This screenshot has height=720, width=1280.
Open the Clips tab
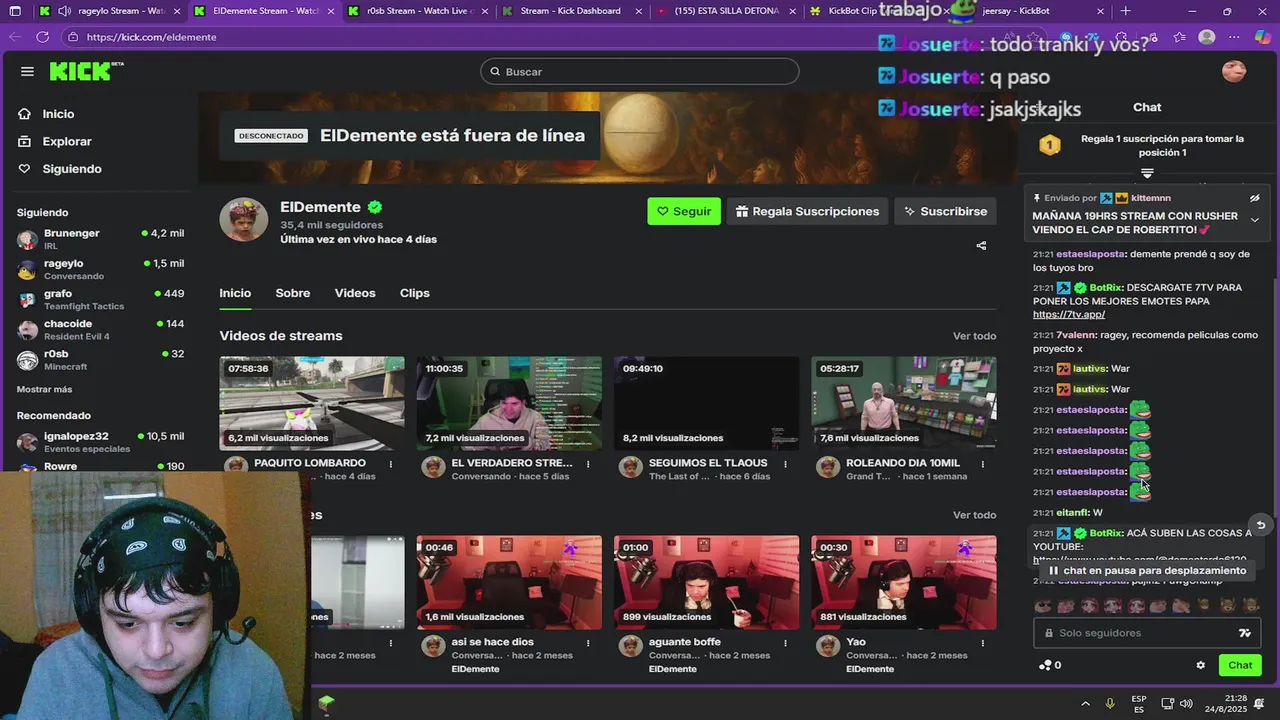tap(414, 293)
